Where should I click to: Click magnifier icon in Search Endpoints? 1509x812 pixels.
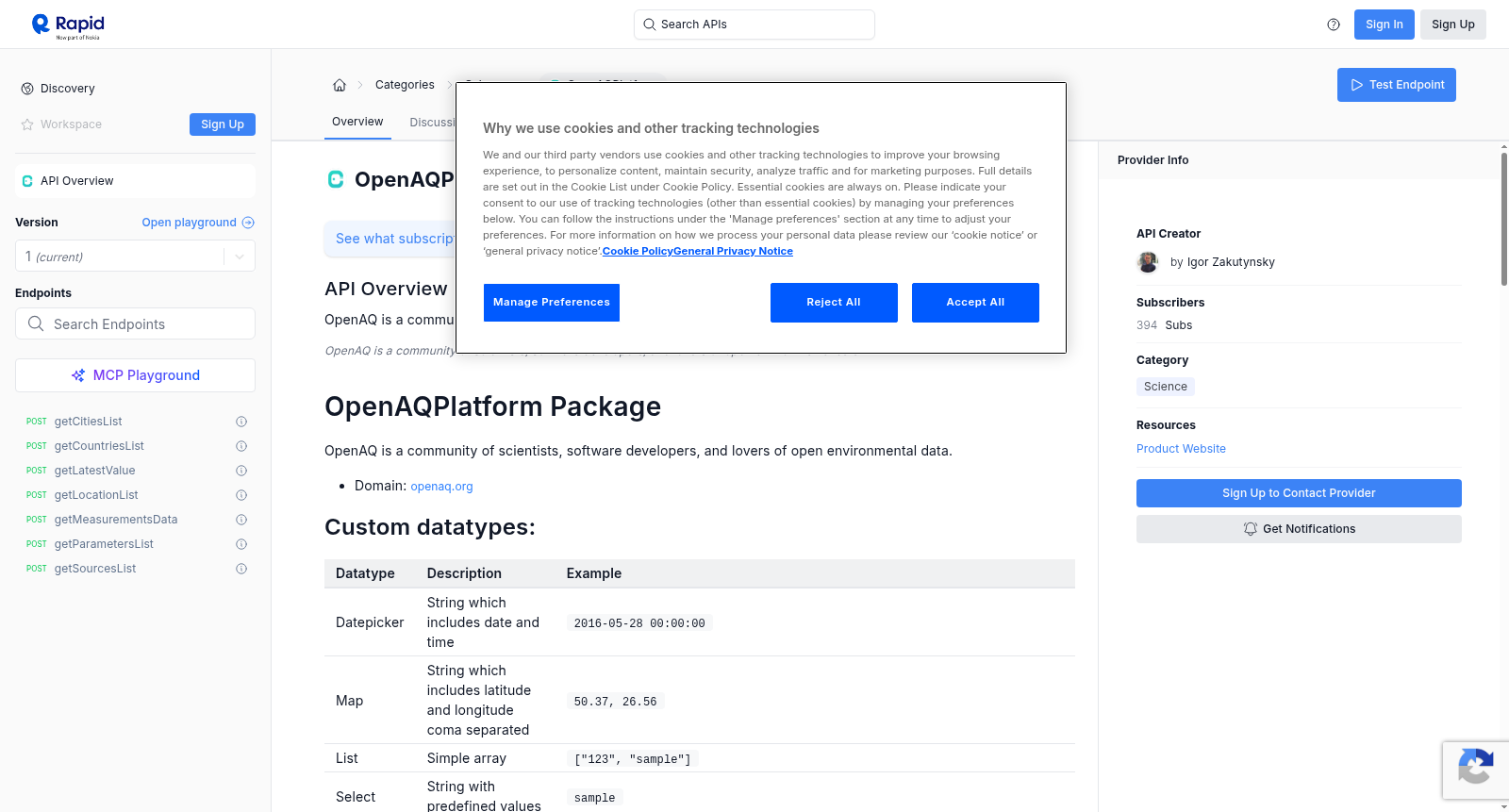click(x=36, y=323)
